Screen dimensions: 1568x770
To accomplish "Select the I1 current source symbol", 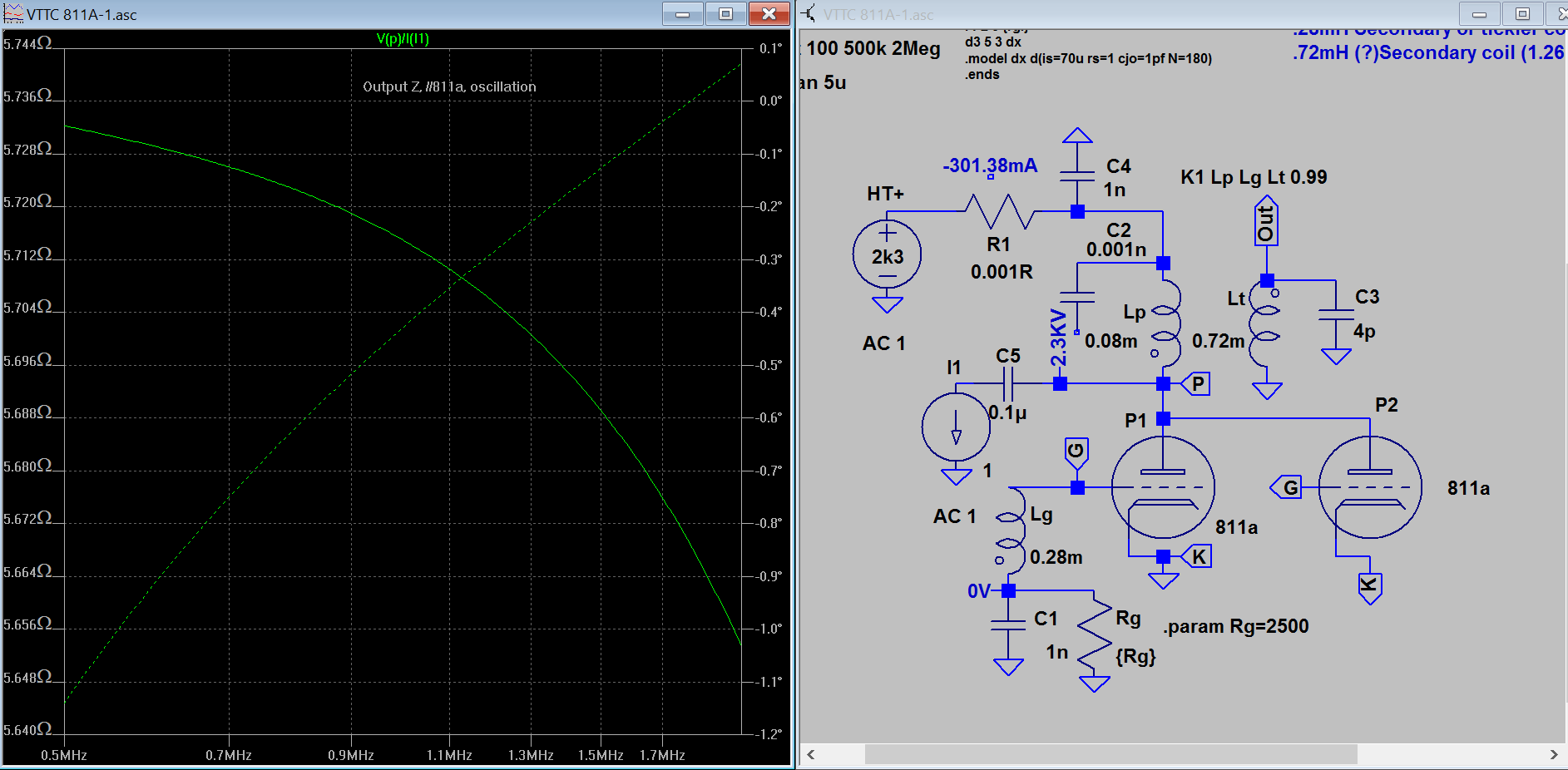I will point(956,427).
